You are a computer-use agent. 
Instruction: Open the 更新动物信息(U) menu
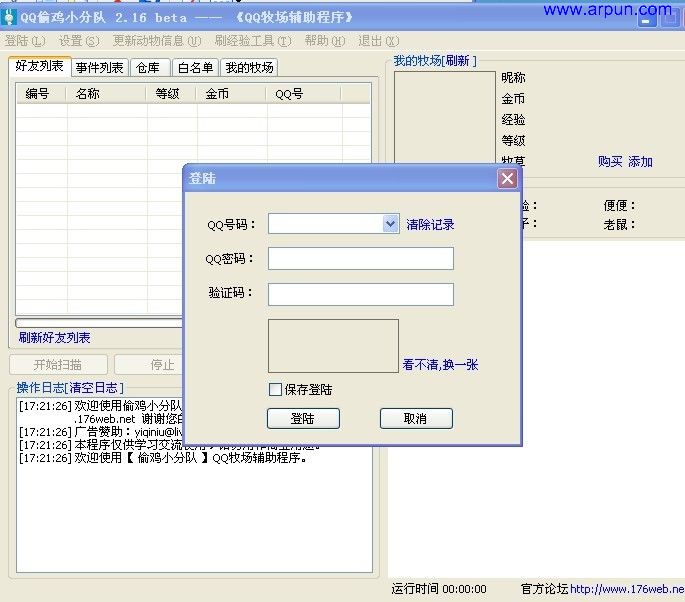click(x=157, y=41)
